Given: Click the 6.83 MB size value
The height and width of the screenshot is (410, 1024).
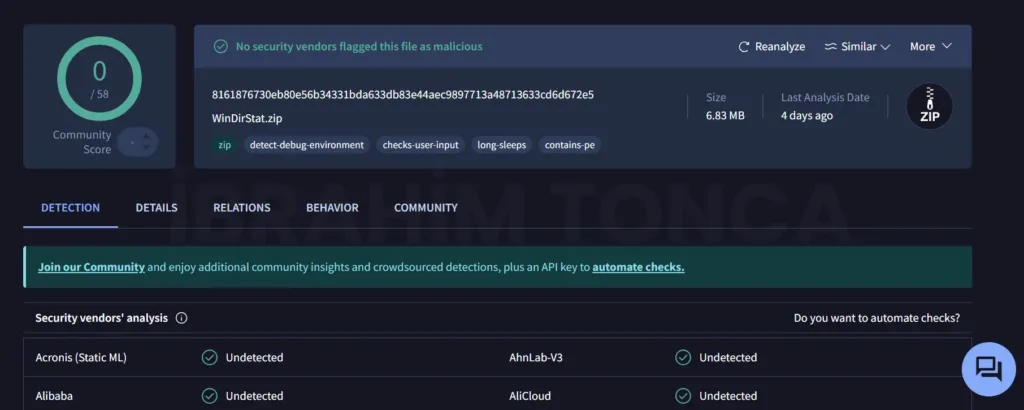Looking at the screenshot, I should (x=725, y=116).
